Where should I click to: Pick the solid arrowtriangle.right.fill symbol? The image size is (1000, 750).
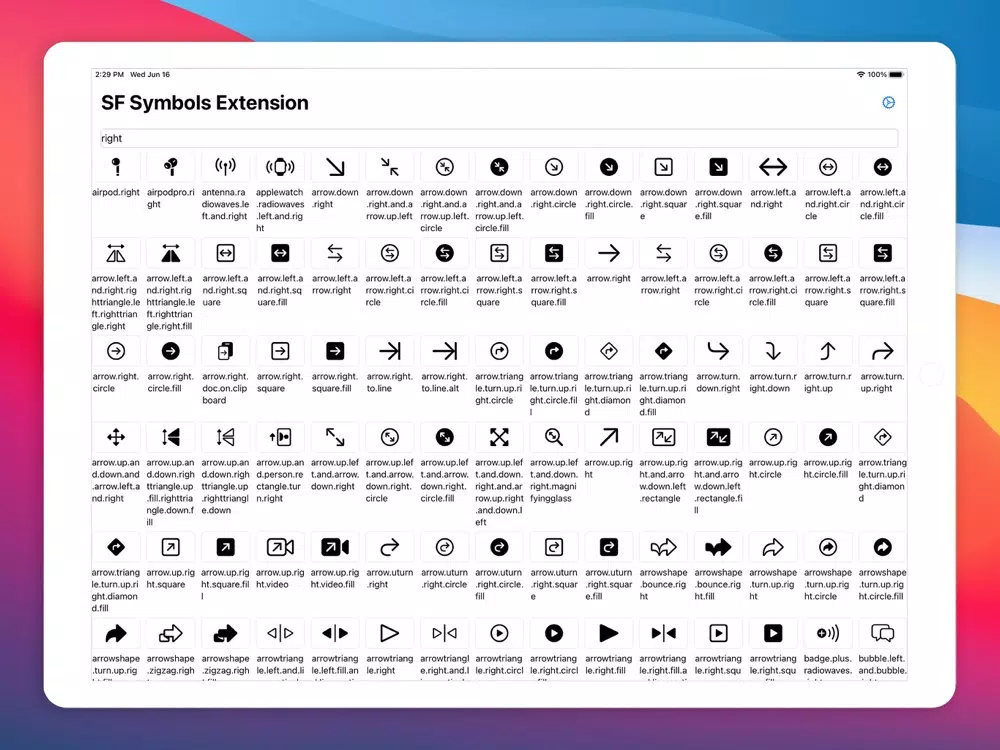tap(608, 633)
